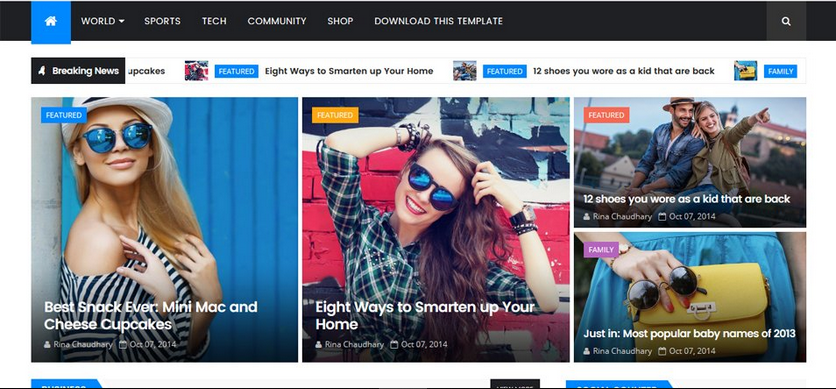Select FEATURED tag before Eight Ways ticker headline
This screenshot has width=836, height=389.
[x=236, y=71]
